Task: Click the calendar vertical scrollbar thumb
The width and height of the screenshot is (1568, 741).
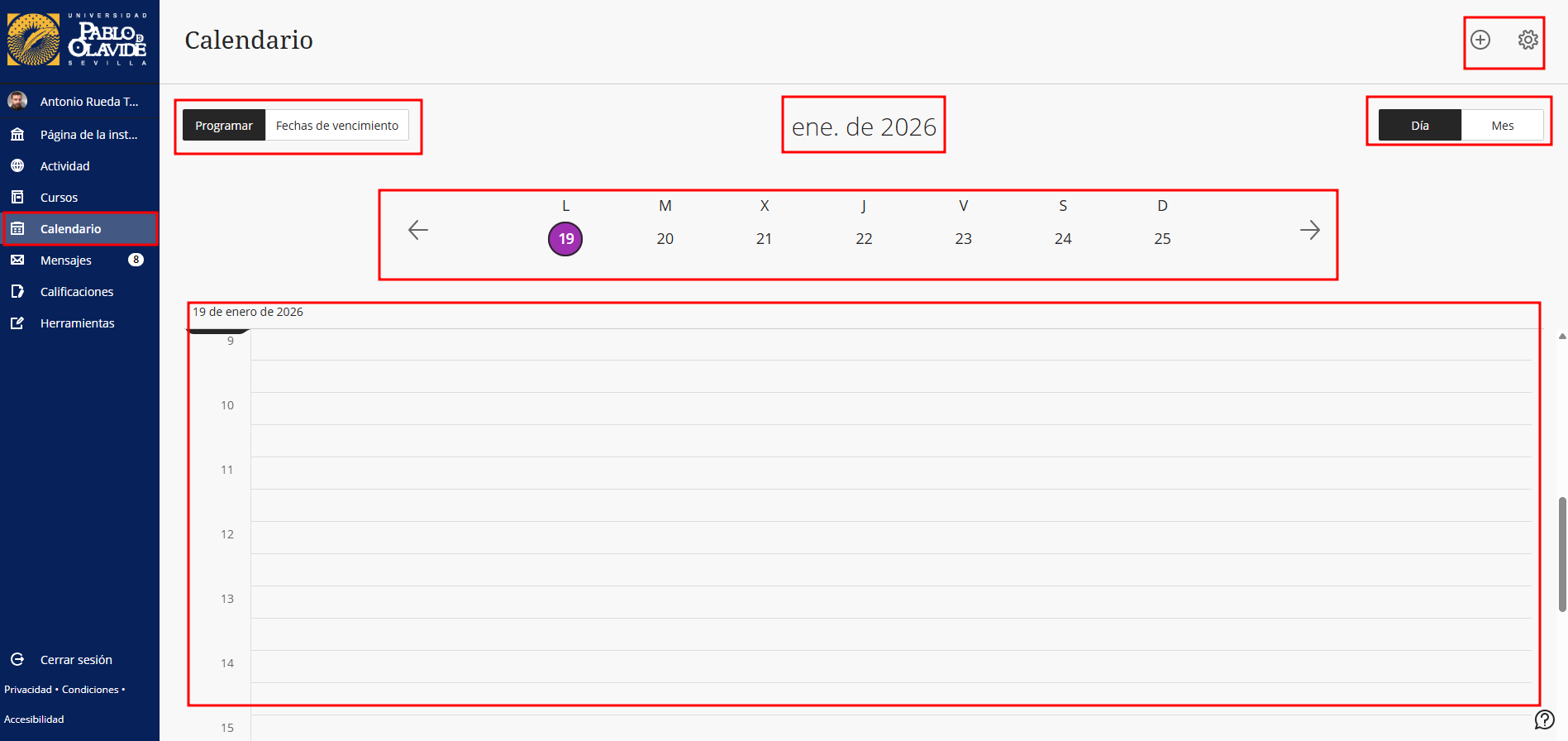Action: click(1561, 554)
